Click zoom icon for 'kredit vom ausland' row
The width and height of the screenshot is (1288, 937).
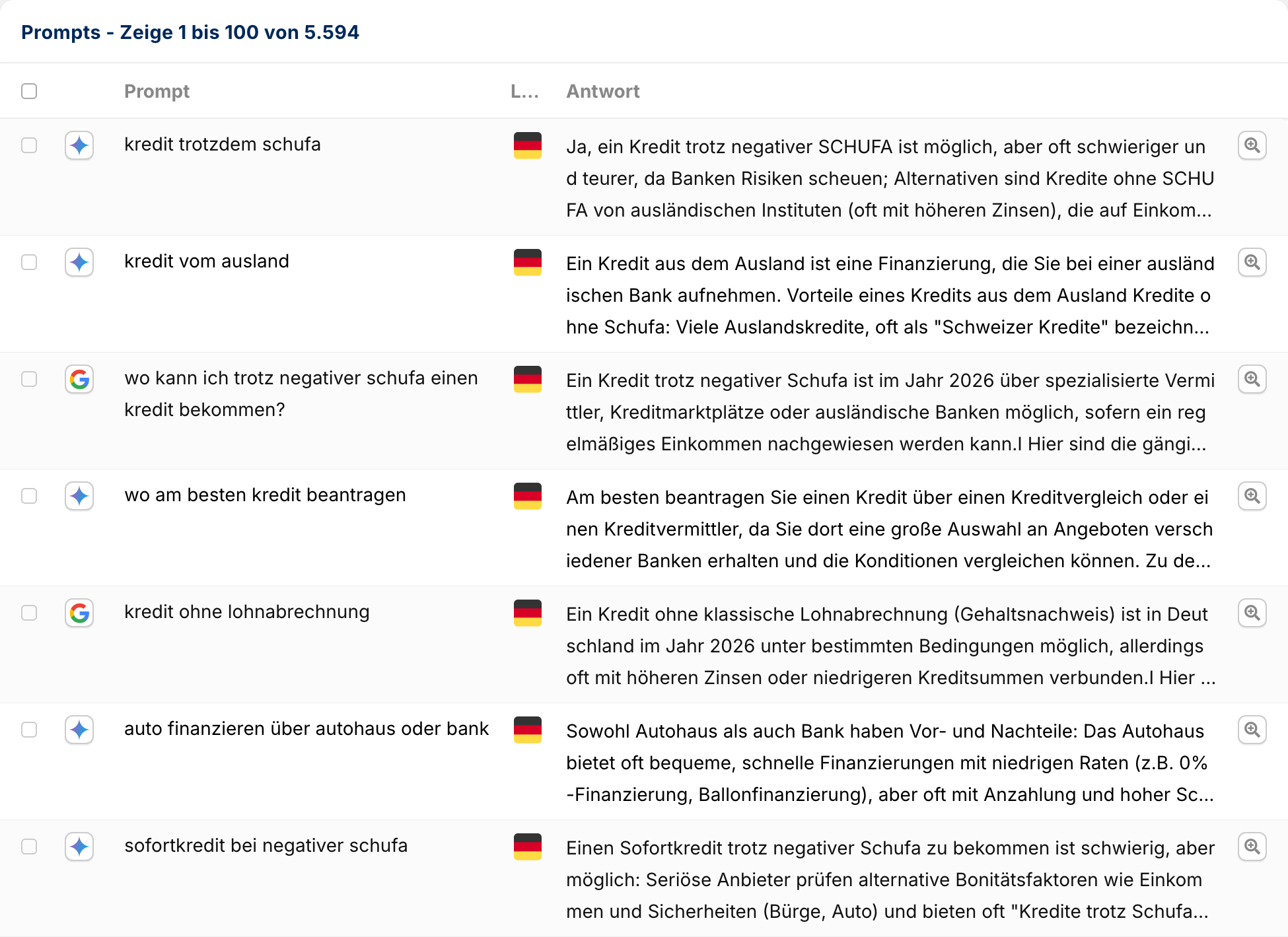tap(1252, 262)
